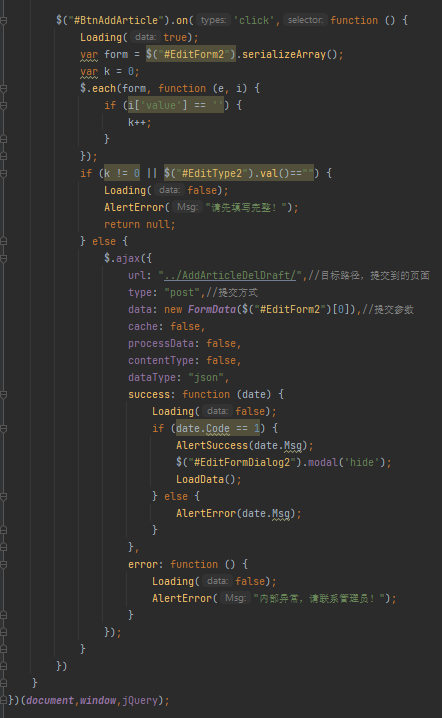
Task: Click the 'types:' inlay hint
Action: point(213,20)
